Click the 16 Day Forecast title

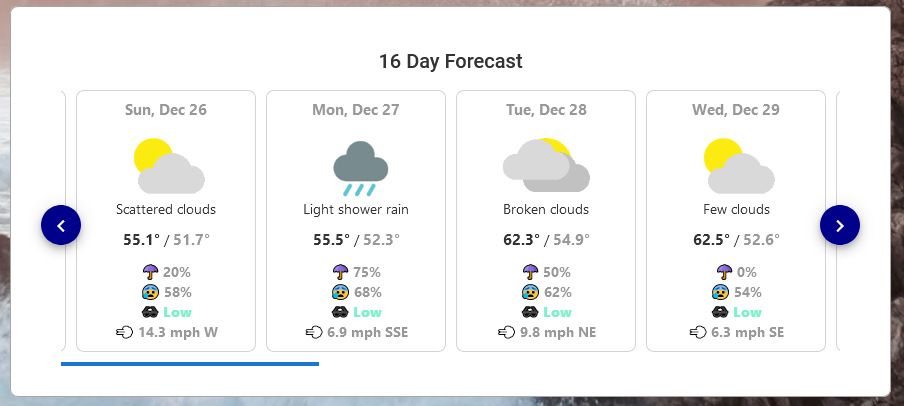[x=451, y=61]
